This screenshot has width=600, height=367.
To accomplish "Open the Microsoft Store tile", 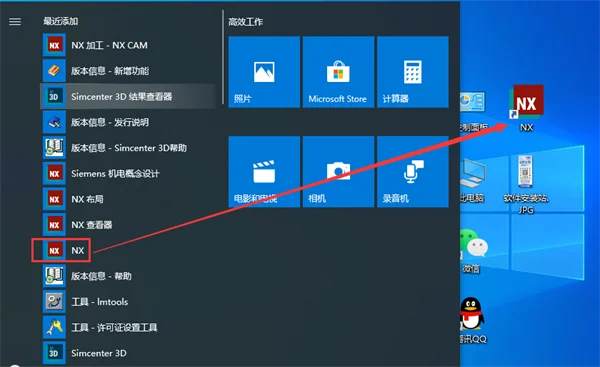I will (x=338, y=72).
